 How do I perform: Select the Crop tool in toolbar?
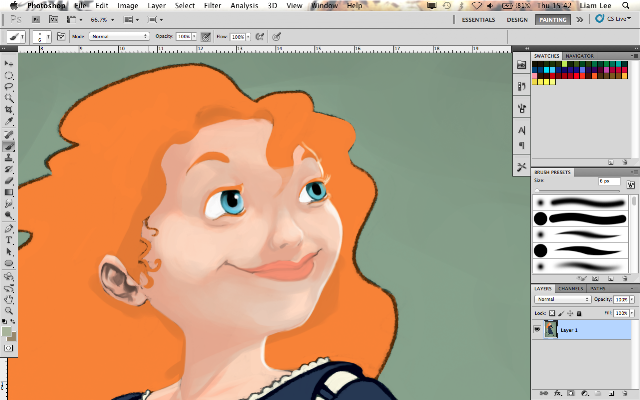coord(9,109)
